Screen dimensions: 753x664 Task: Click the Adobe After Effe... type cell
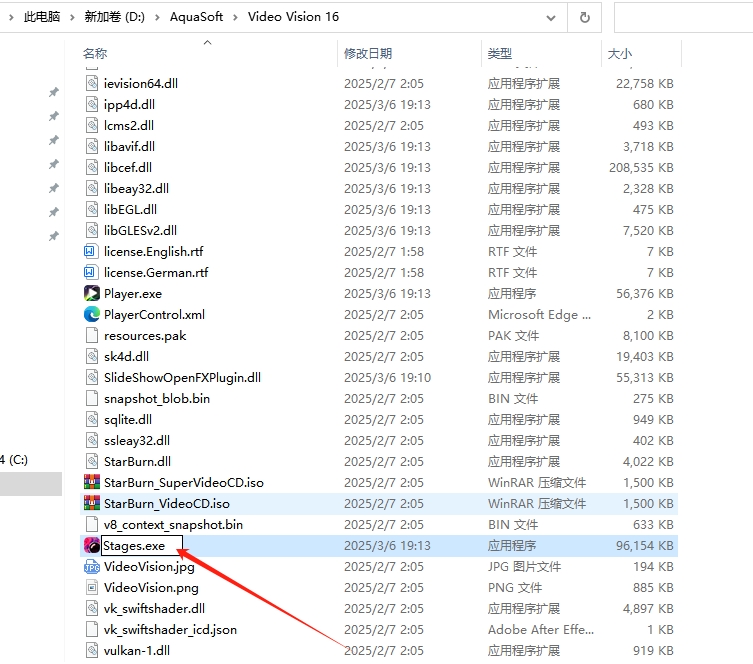pyautogui.click(x=541, y=630)
